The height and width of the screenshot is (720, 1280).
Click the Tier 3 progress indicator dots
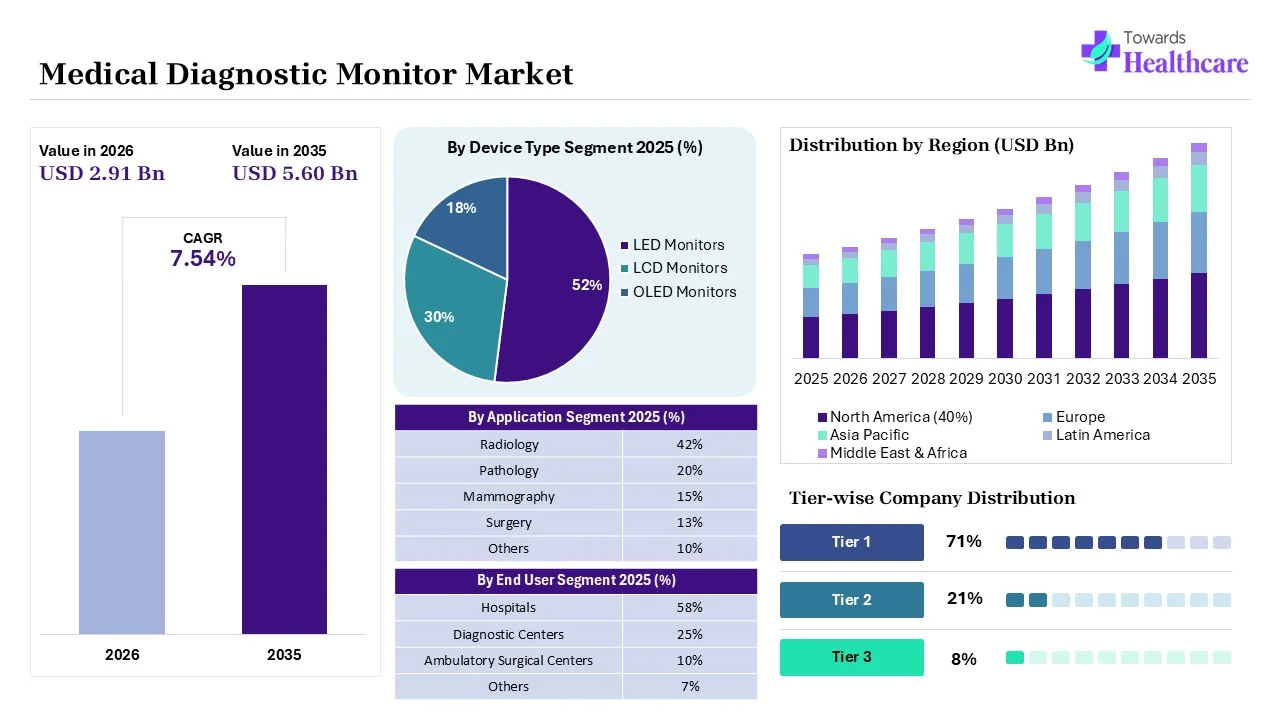point(1118,658)
